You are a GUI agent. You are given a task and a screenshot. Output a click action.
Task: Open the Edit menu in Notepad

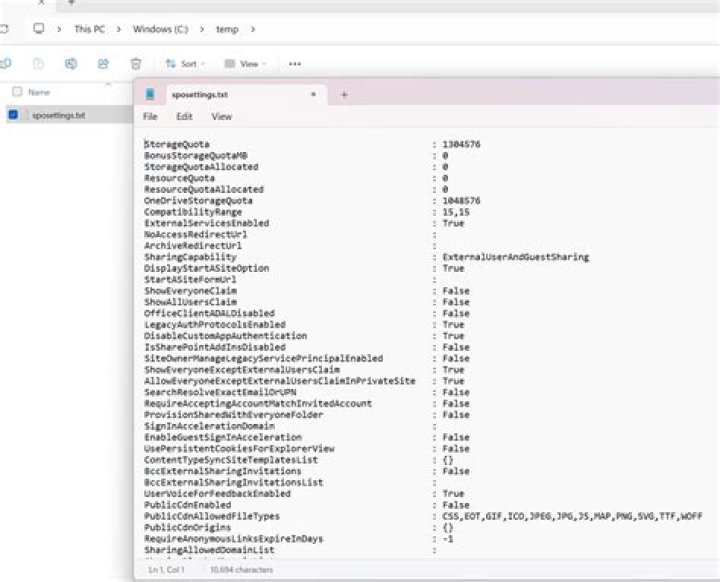pyautogui.click(x=184, y=116)
